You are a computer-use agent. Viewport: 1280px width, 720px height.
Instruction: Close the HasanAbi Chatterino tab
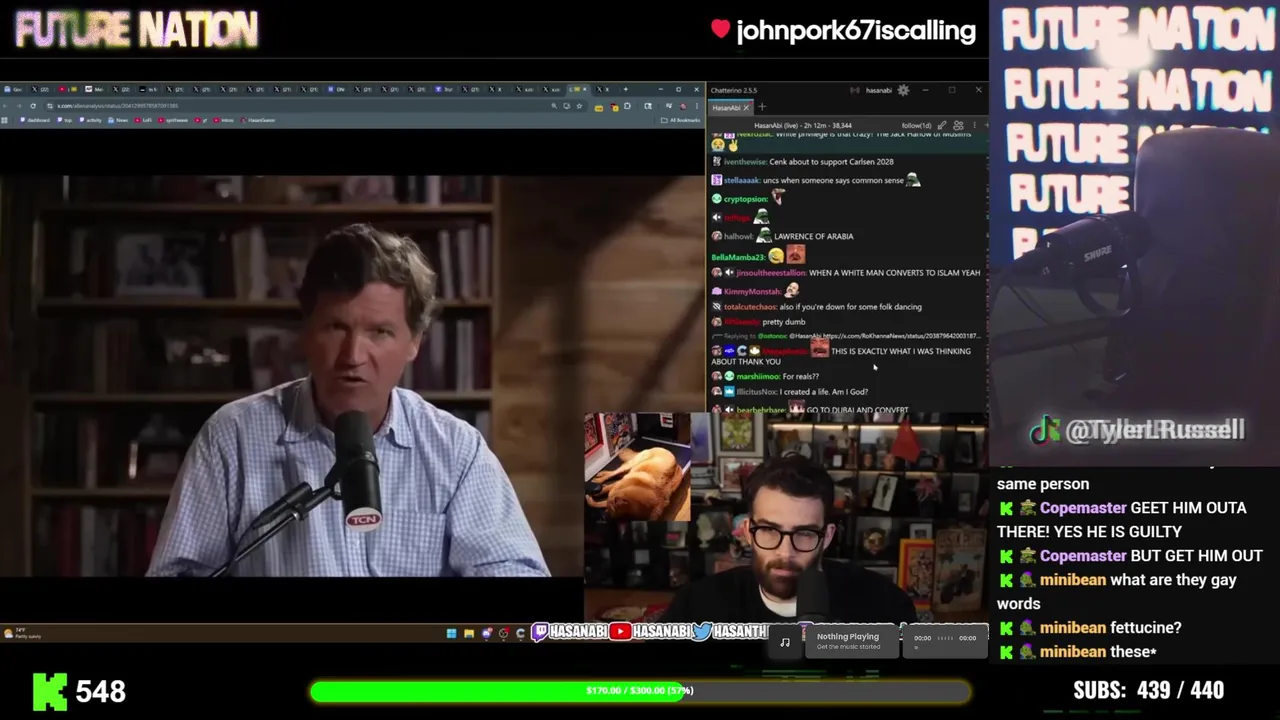tap(746, 108)
